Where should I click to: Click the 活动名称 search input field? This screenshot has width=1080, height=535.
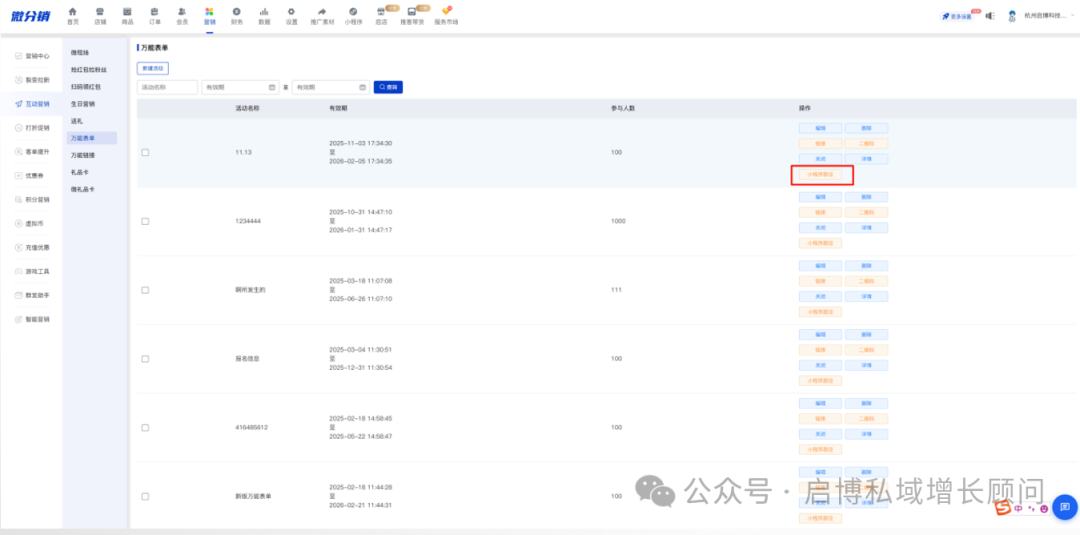point(167,87)
